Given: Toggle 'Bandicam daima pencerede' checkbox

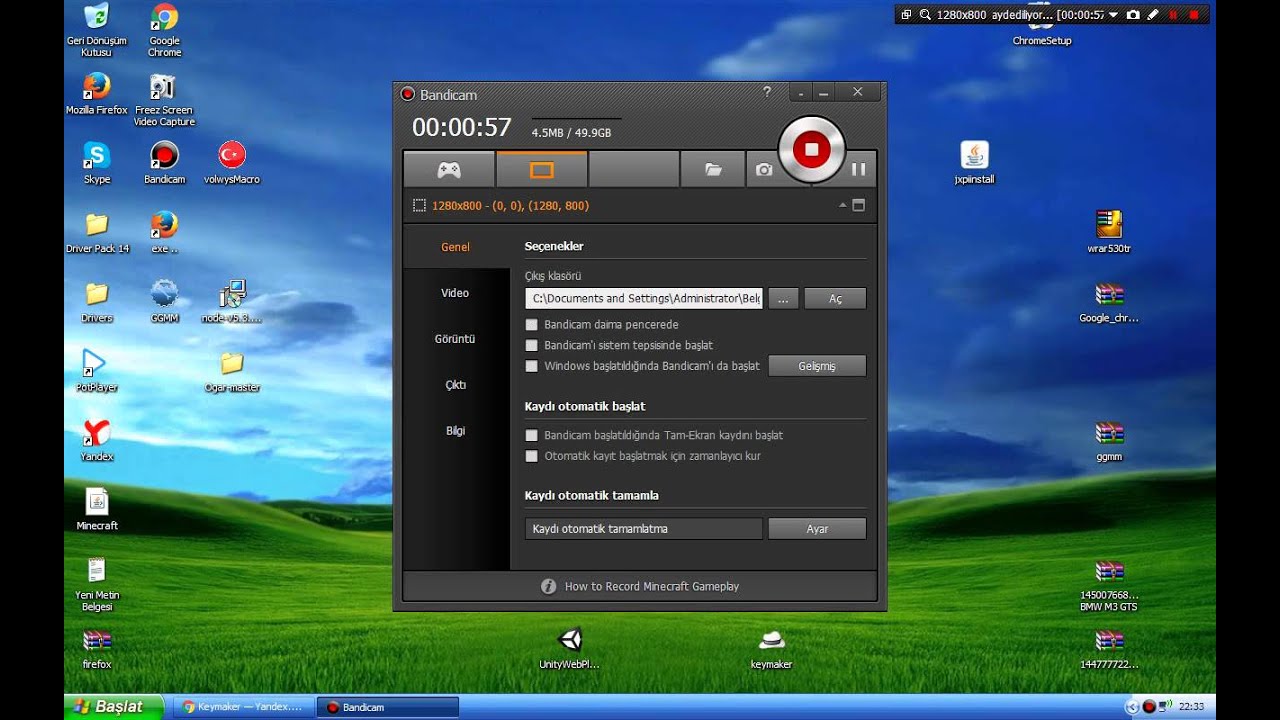Looking at the screenshot, I should (532, 325).
